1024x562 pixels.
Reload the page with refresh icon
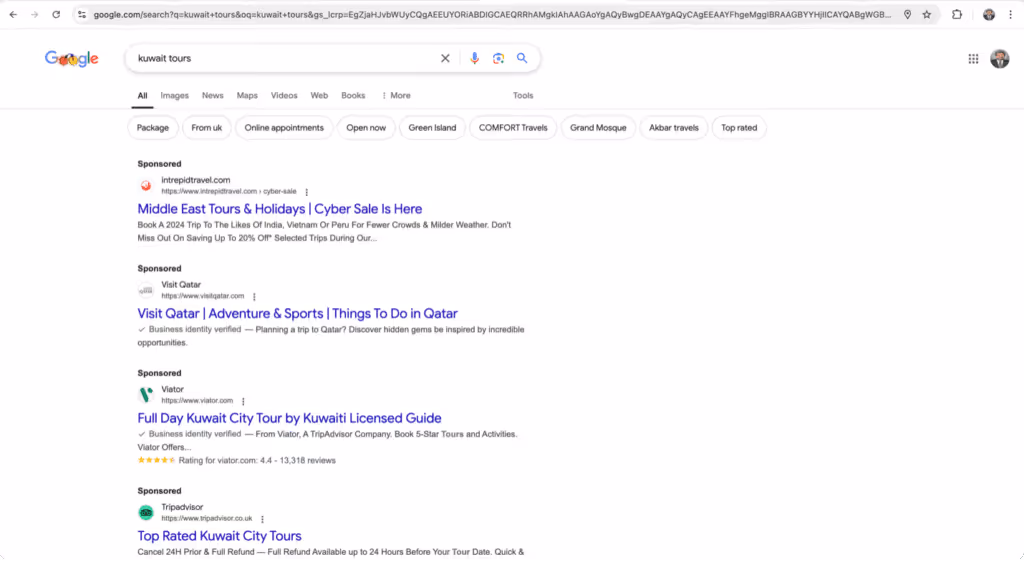coord(56,14)
